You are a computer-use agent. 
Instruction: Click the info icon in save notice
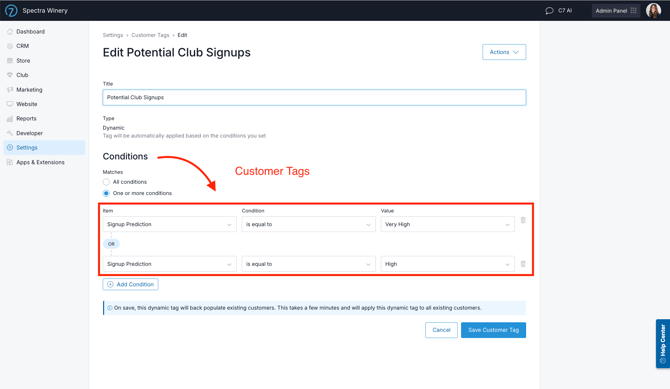(x=110, y=308)
